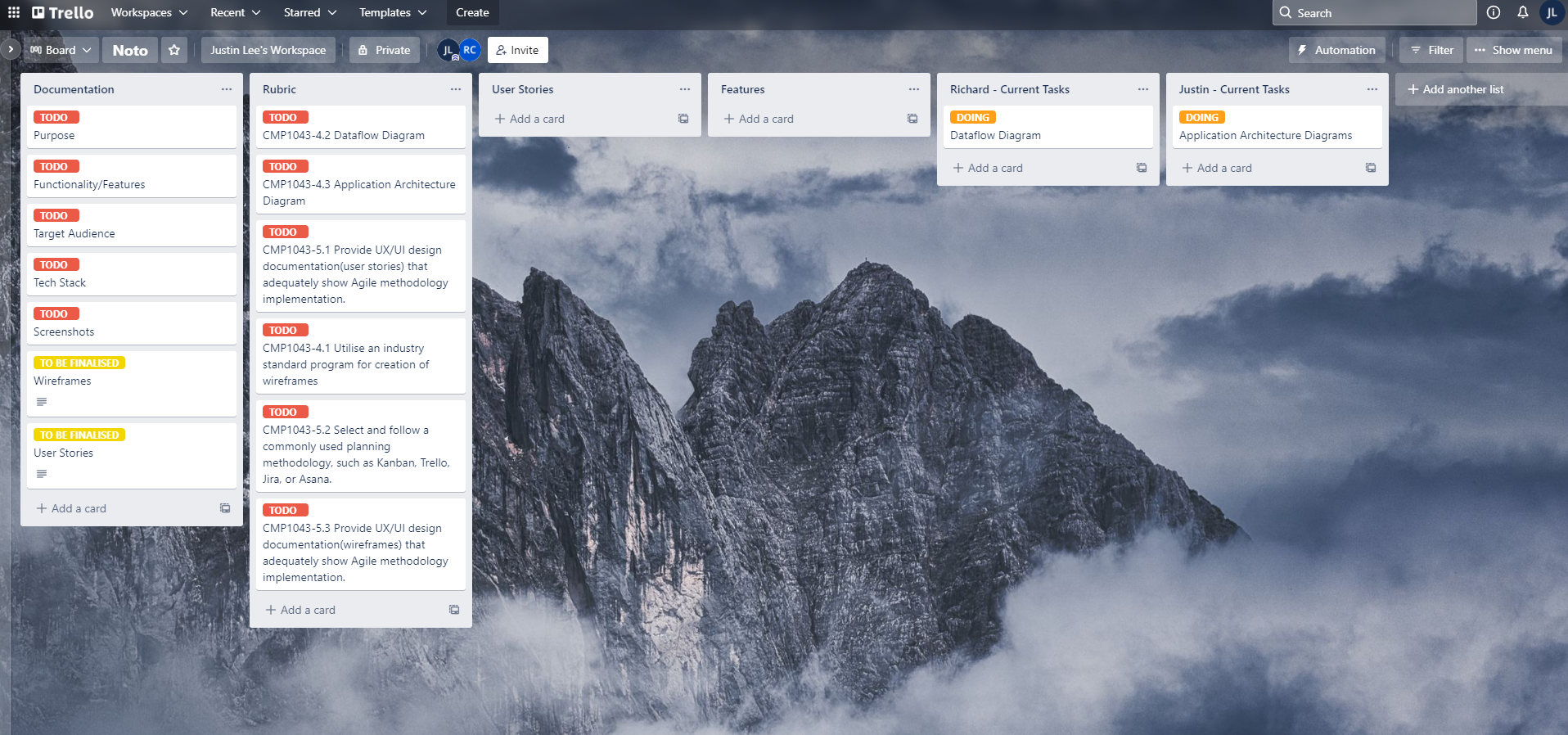Screen dimensions: 1568x735
Task: Expand the left sidebar arrow
Action: (11, 50)
